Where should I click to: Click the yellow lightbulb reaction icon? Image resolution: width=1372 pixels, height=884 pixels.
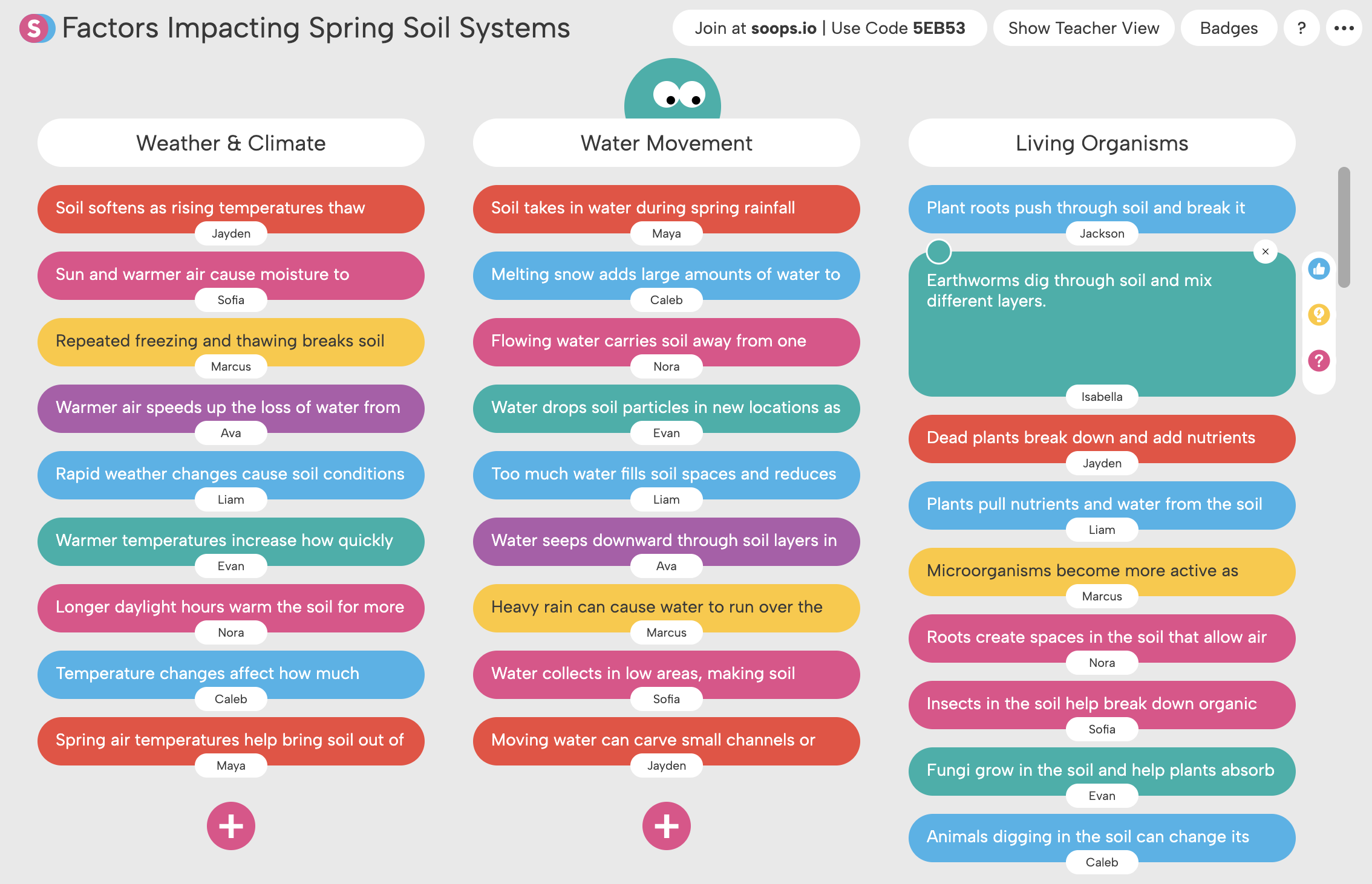(1319, 314)
